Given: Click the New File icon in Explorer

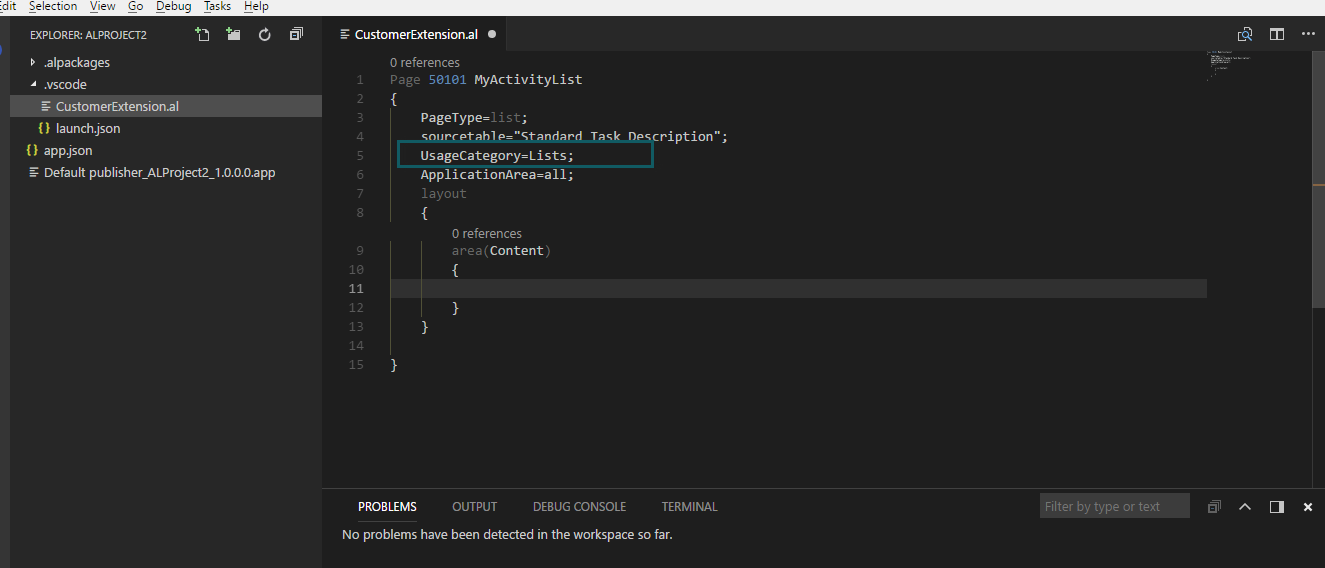Looking at the screenshot, I should pos(203,35).
